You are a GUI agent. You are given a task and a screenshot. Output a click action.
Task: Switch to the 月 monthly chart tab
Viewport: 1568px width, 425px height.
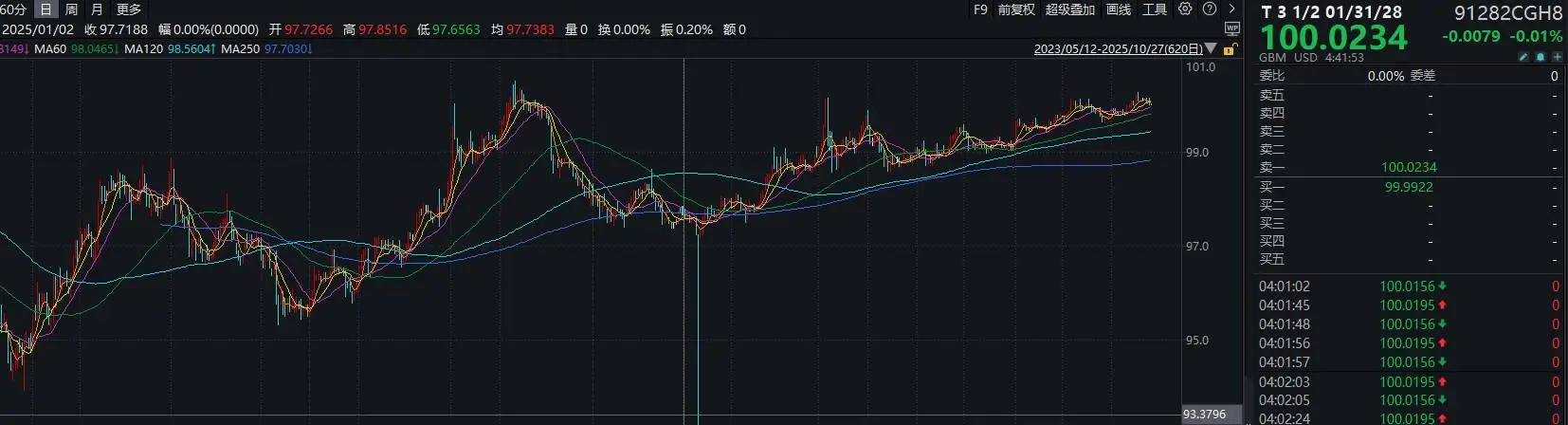click(97, 9)
